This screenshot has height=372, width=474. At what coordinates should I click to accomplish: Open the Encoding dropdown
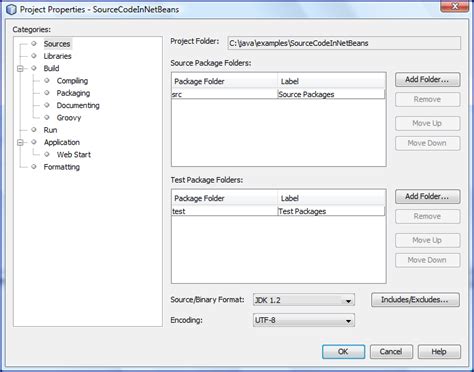pos(304,320)
